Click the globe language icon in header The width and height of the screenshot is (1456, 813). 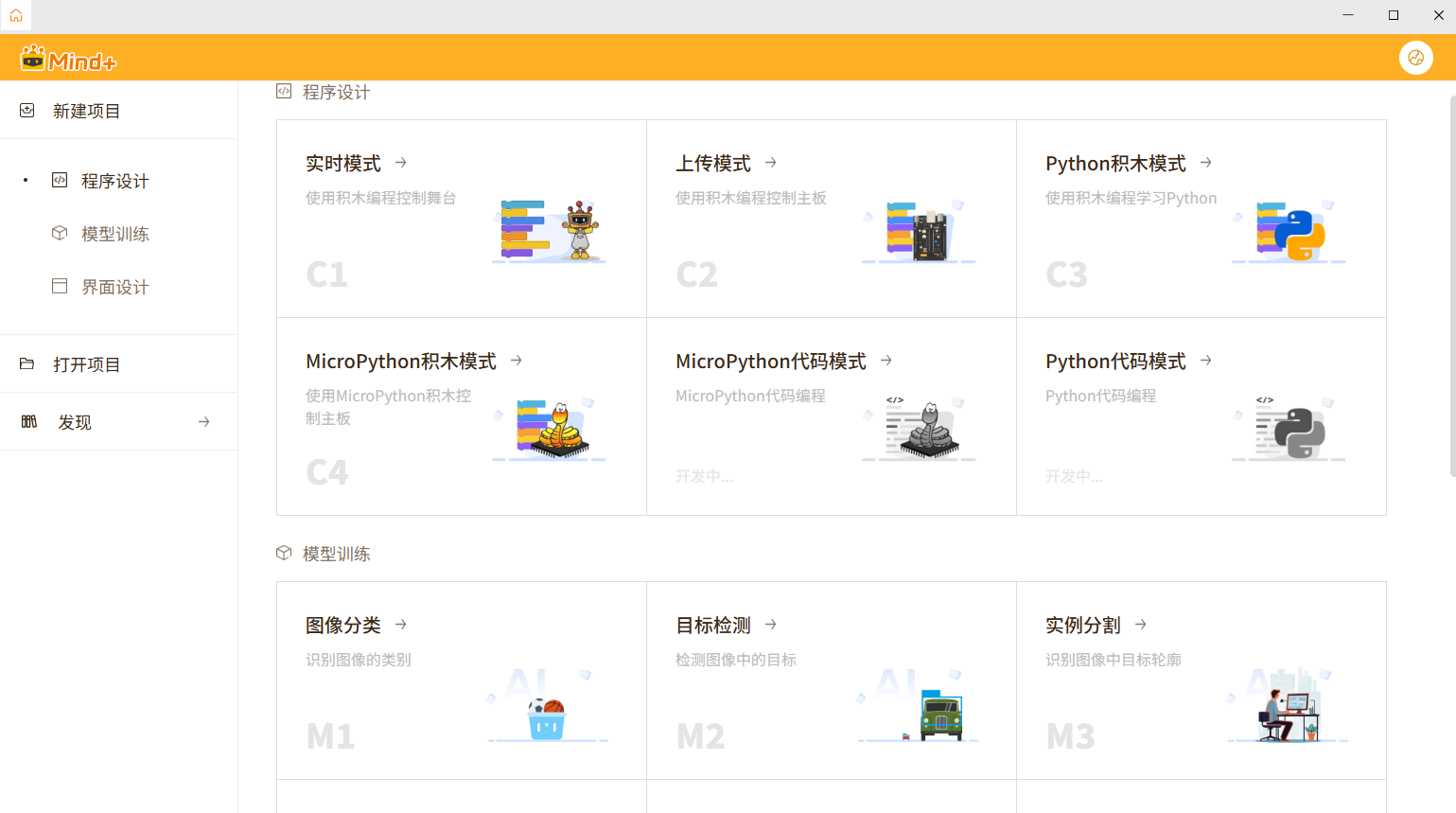click(1416, 58)
